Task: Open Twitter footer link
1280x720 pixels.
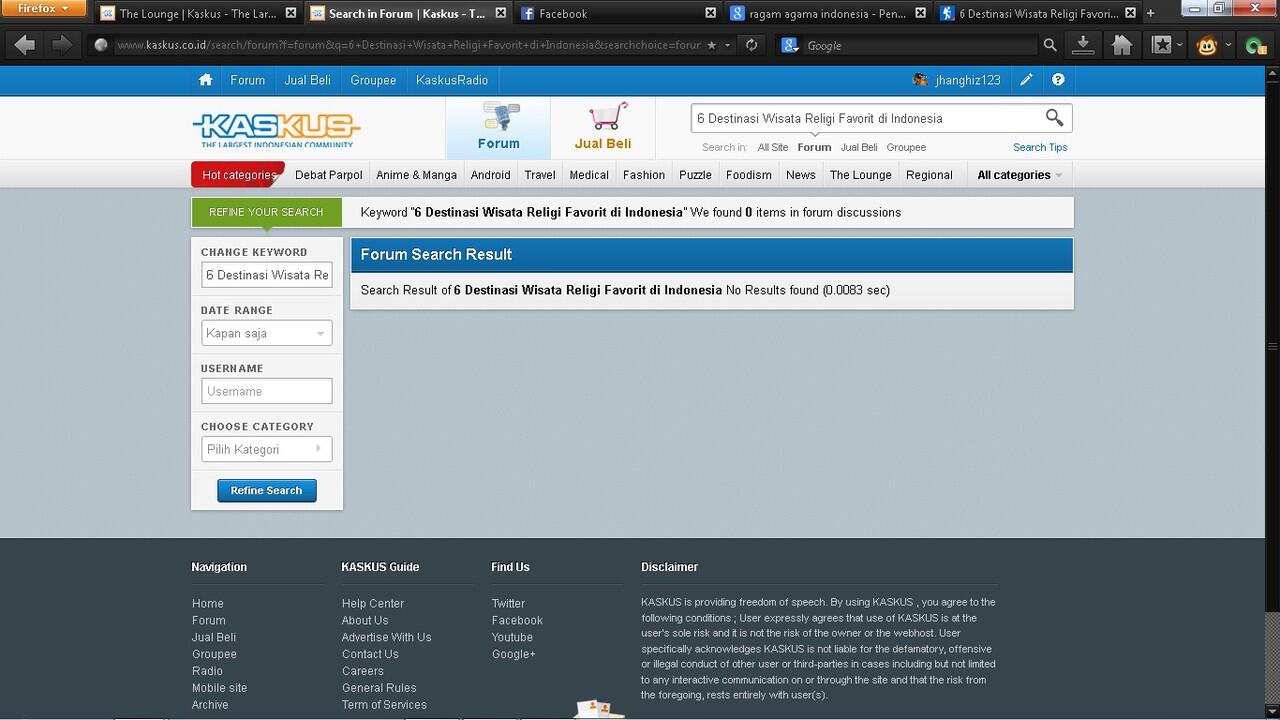Action: pyautogui.click(x=508, y=603)
